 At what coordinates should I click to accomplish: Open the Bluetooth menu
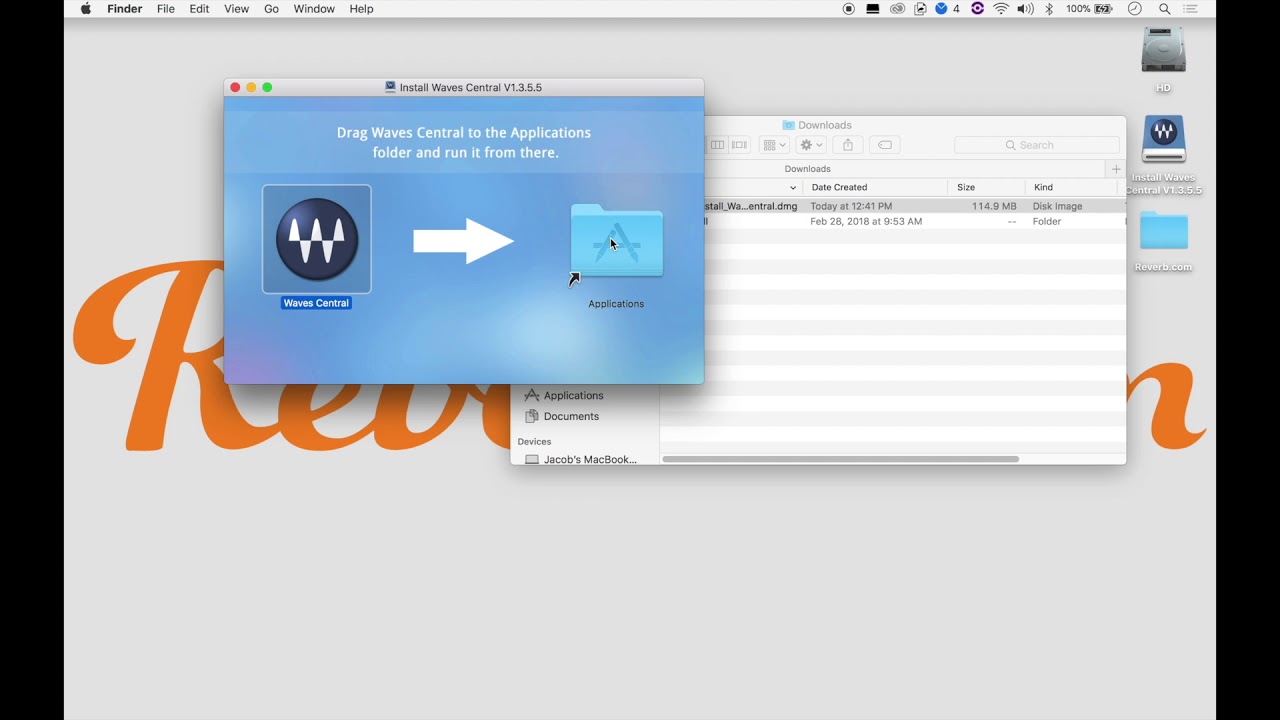coord(1049,9)
